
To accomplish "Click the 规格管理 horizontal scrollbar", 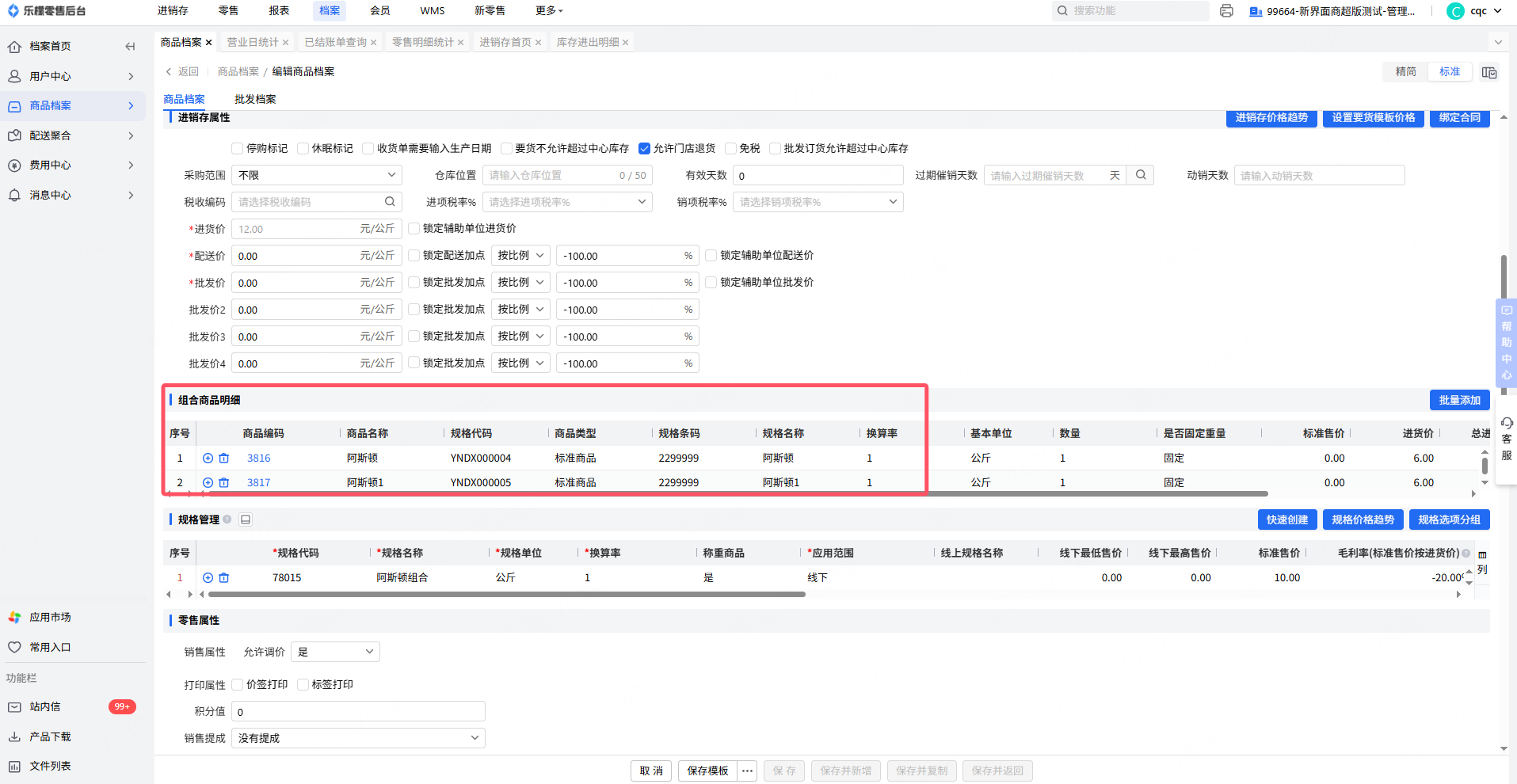I will click(x=507, y=595).
